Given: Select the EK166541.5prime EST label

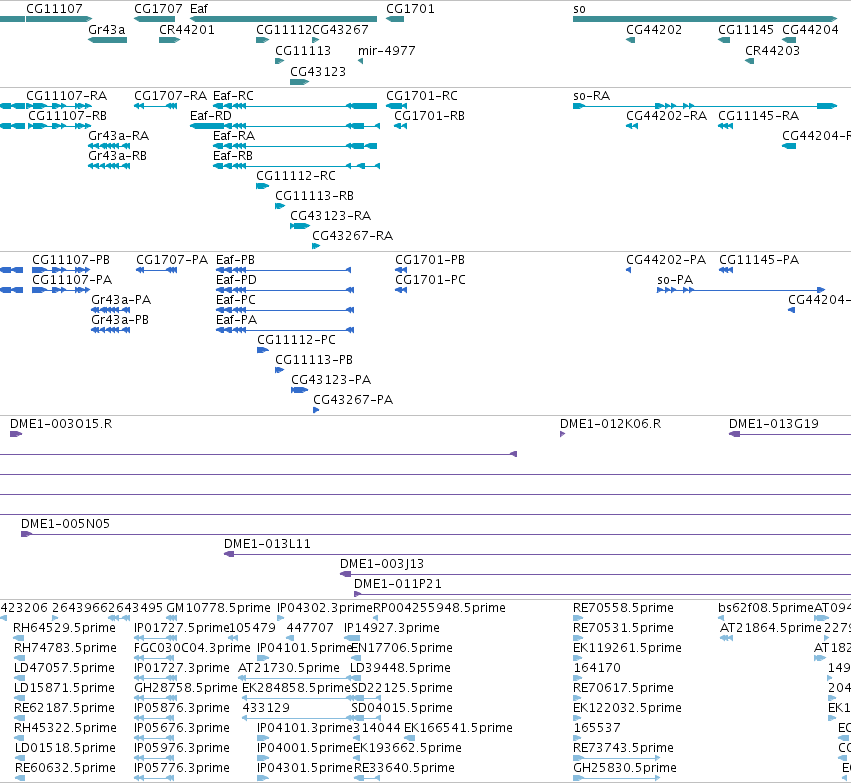Looking at the screenshot, I should point(458,728).
